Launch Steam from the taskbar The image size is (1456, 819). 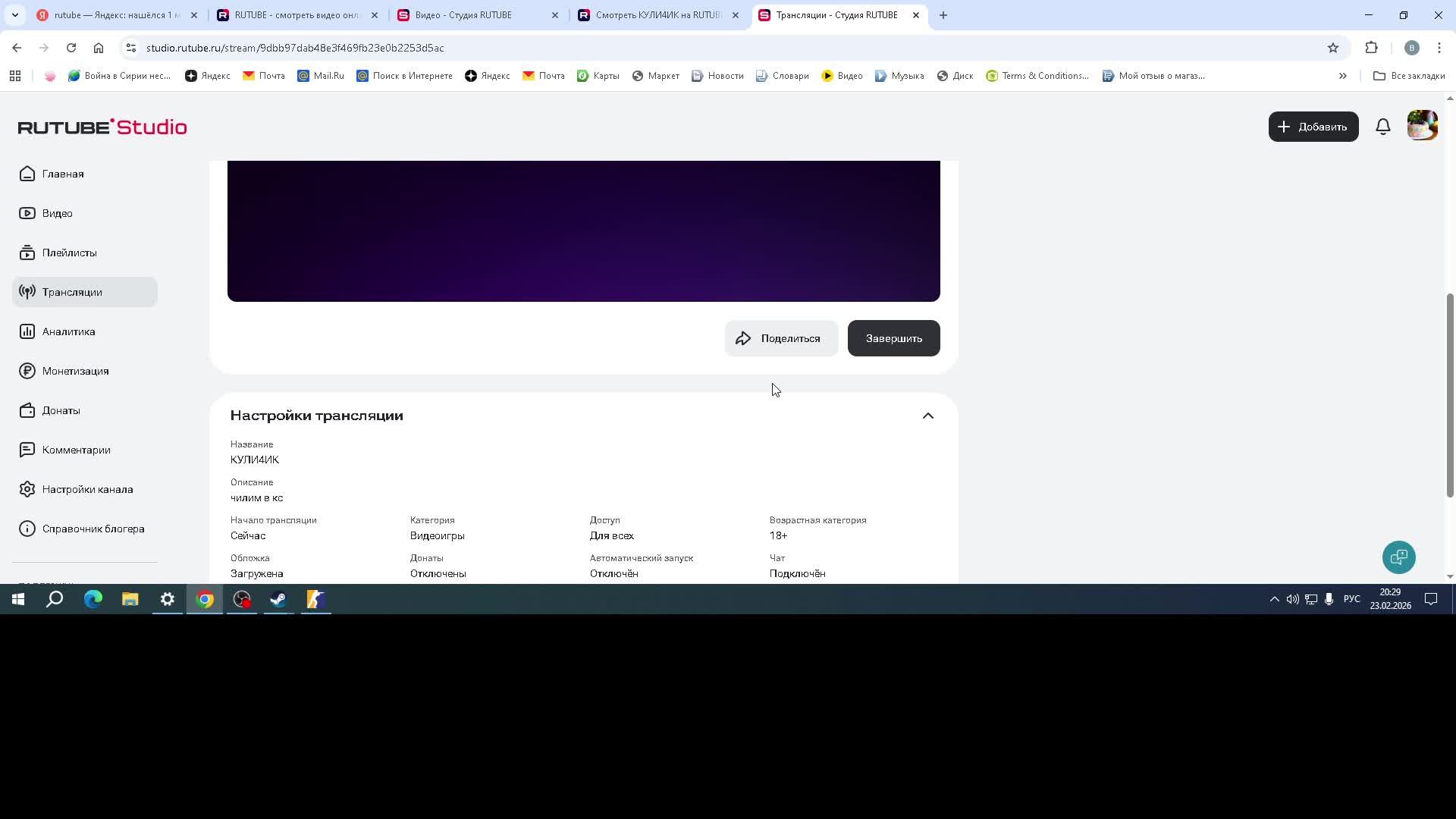click(278, 600)
